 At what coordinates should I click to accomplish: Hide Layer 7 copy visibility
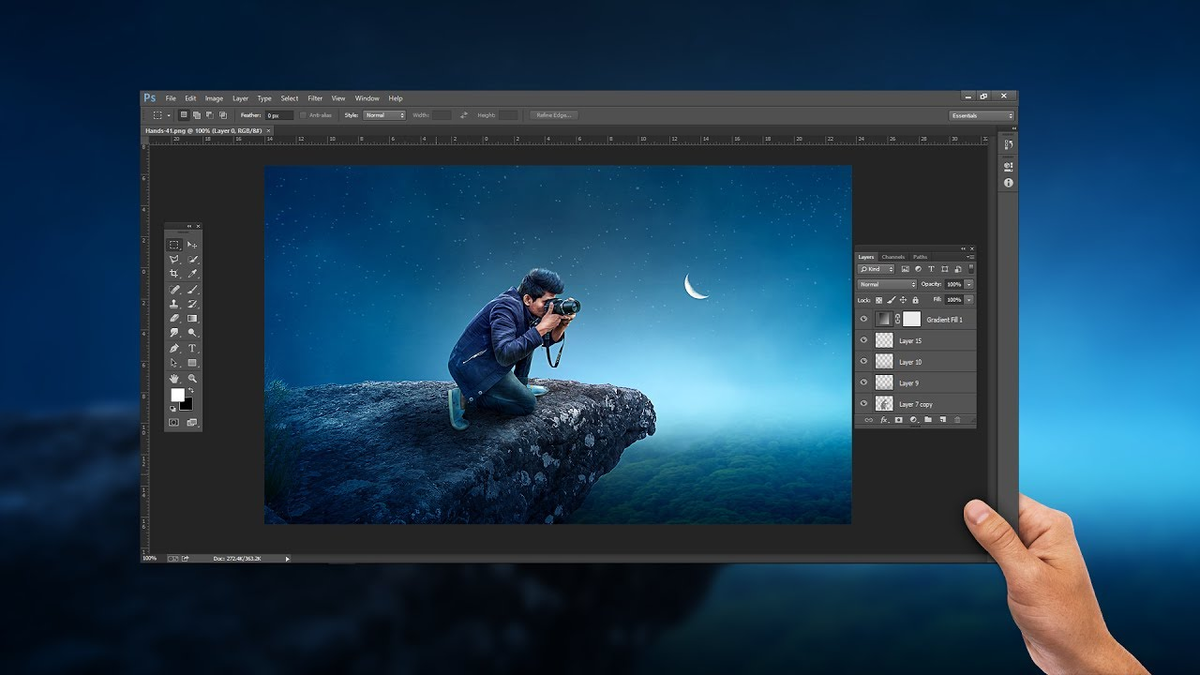pos(863,403)
